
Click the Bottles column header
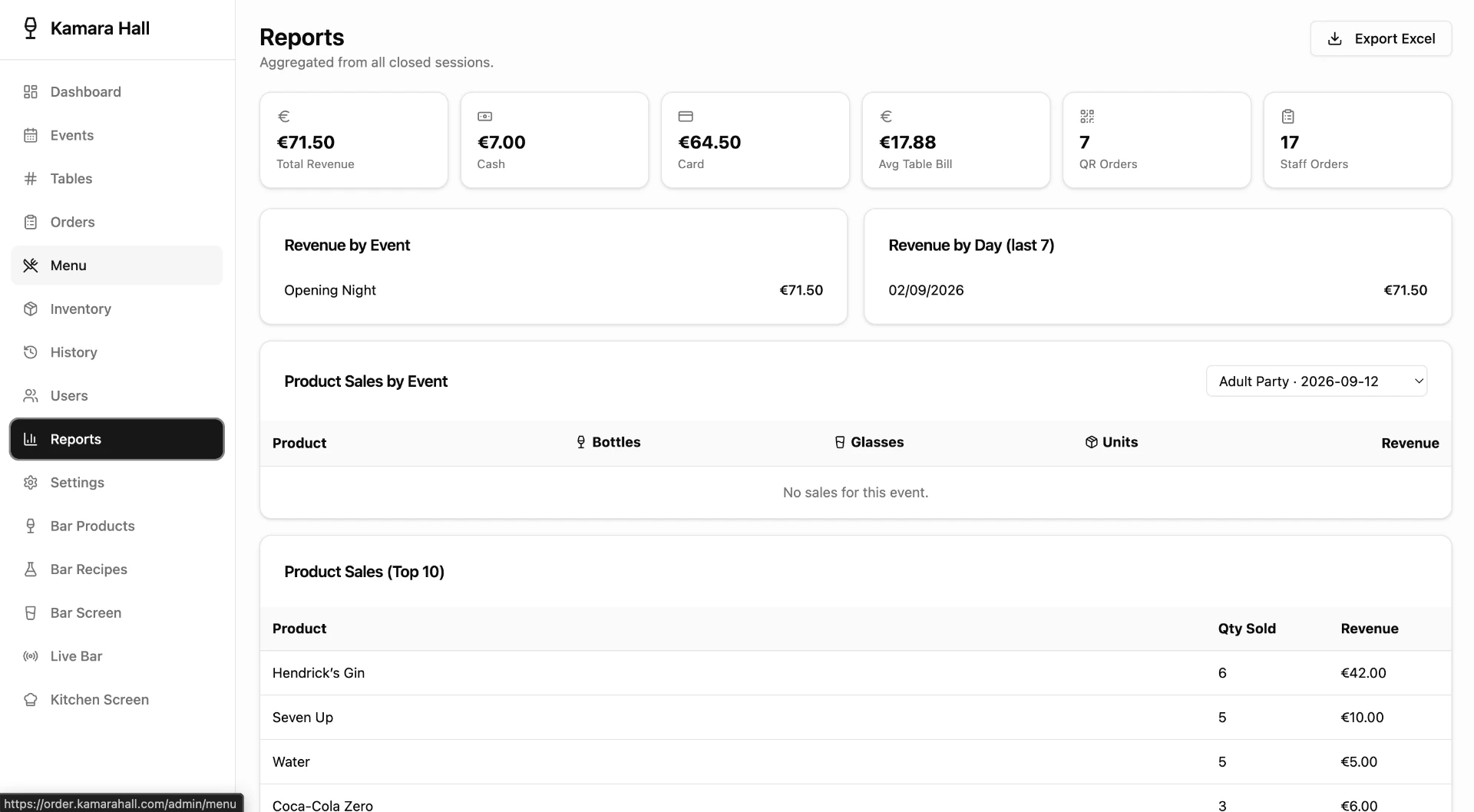pos(608,442)
